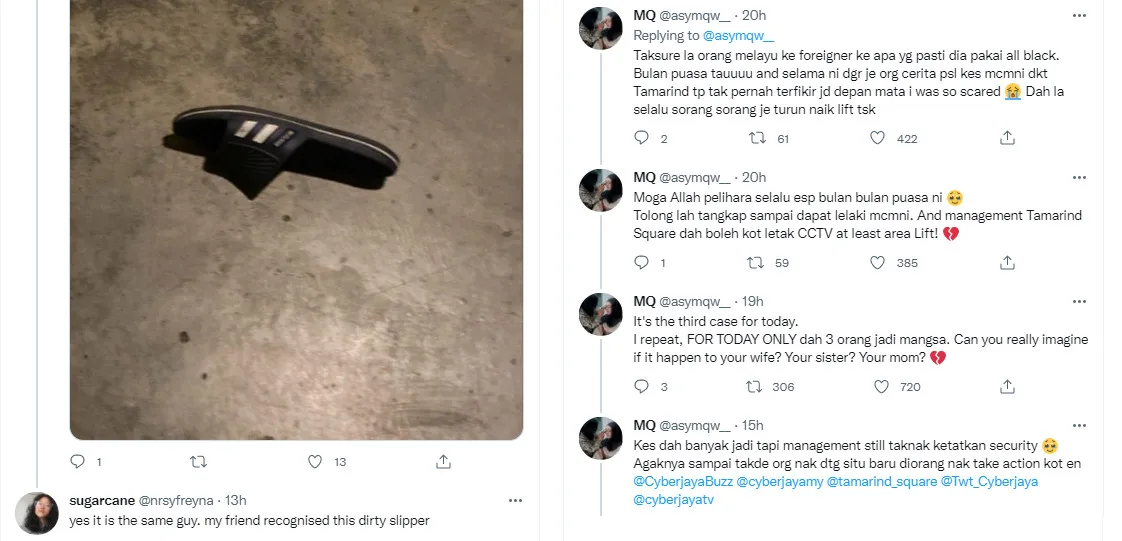Reply to the slipper photo tweet
Viewport: 1122px width, 541px height.
click(78, 462)
